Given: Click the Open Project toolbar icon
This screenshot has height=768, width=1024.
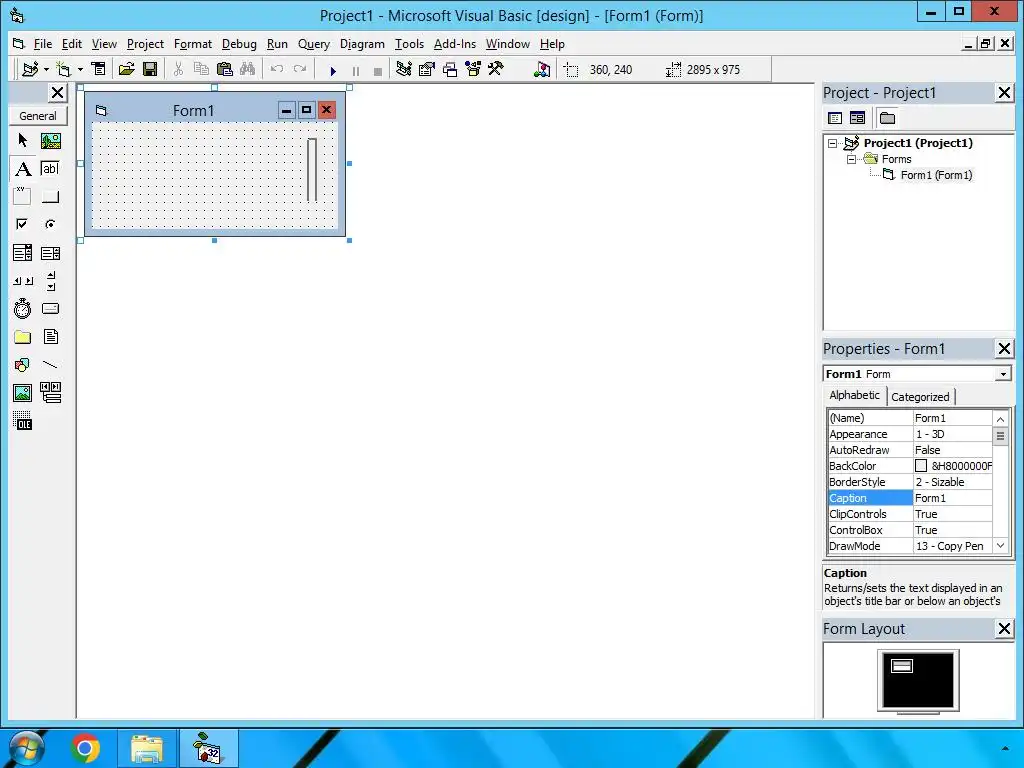Looking at the screenshot, I should (127, 69).
